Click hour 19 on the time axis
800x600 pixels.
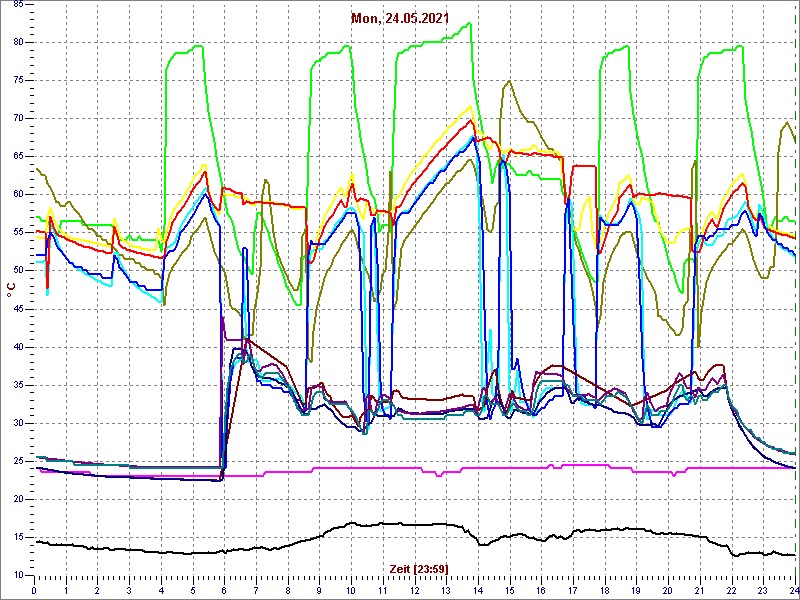(636, 591)
